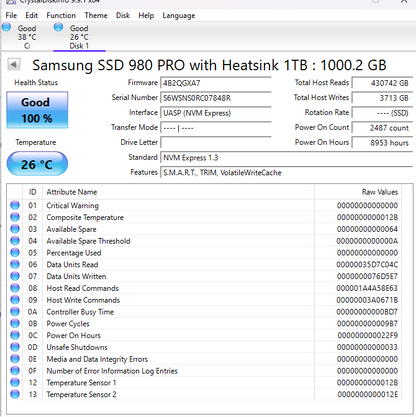The image size is (416, 417).
Task: Click the Interface field UASP (NVM Express)
Action: (x=216, y=113)
